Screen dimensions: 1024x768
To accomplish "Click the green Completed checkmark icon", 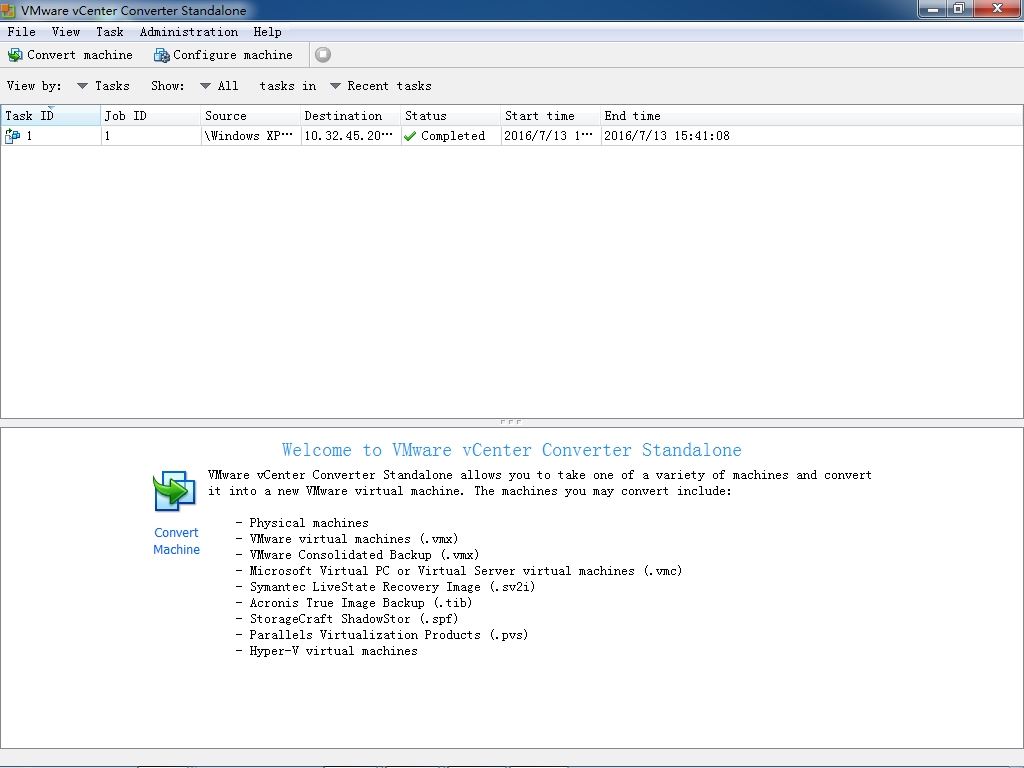I will (x=410, y=136).
